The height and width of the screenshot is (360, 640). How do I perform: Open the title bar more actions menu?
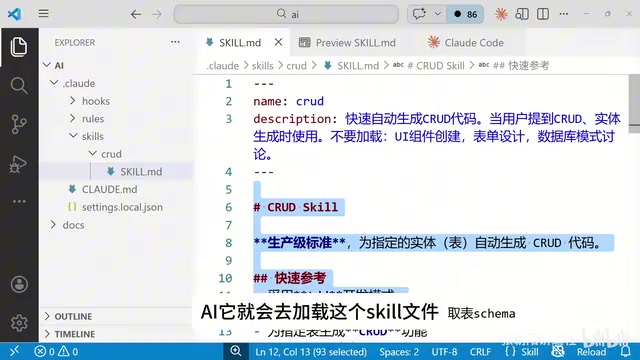[x=564, y=14]
